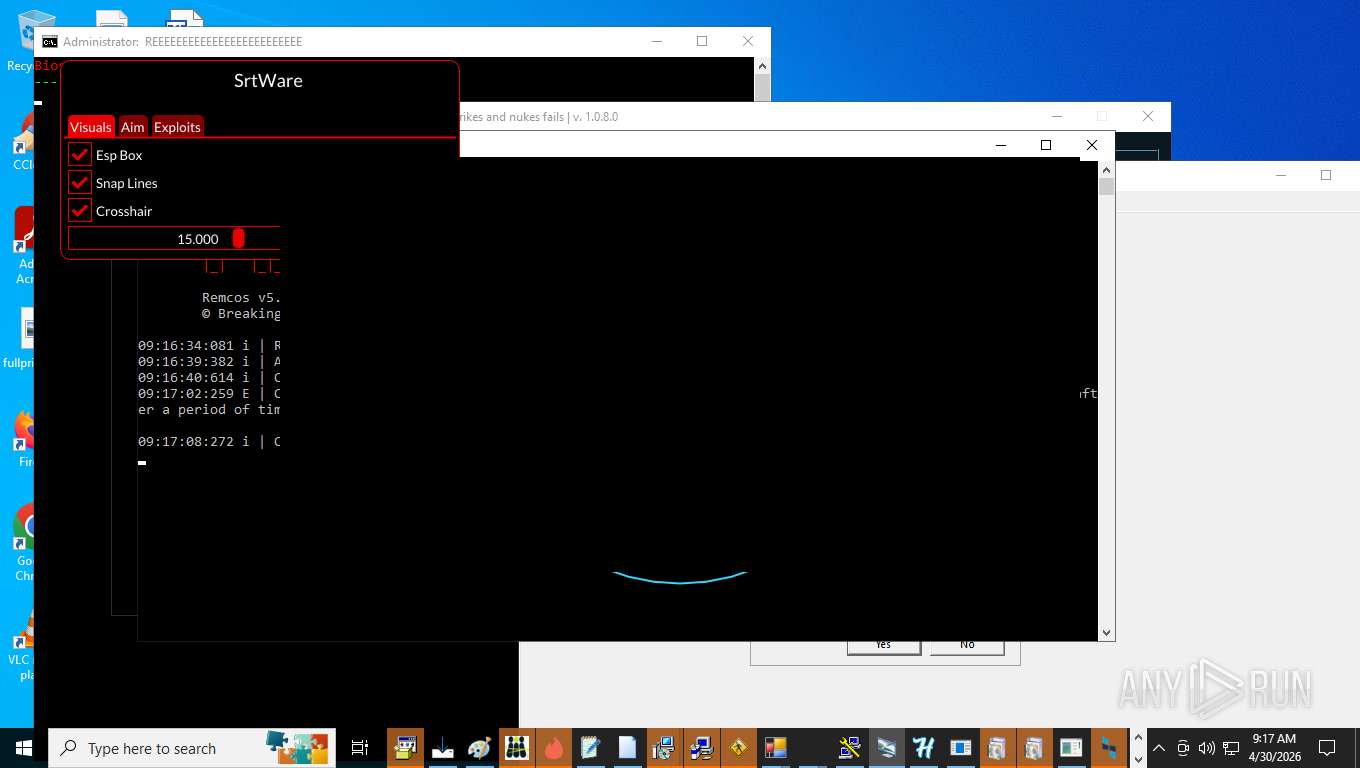The width and height of the screenshot is (1360, 768).
Task: Select the Firefox desktop shortcut
Action: [x=24, y=438]
